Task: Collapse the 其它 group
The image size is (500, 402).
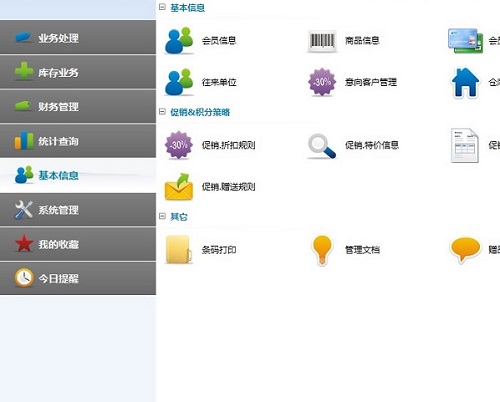Action: tap(162, 216)
